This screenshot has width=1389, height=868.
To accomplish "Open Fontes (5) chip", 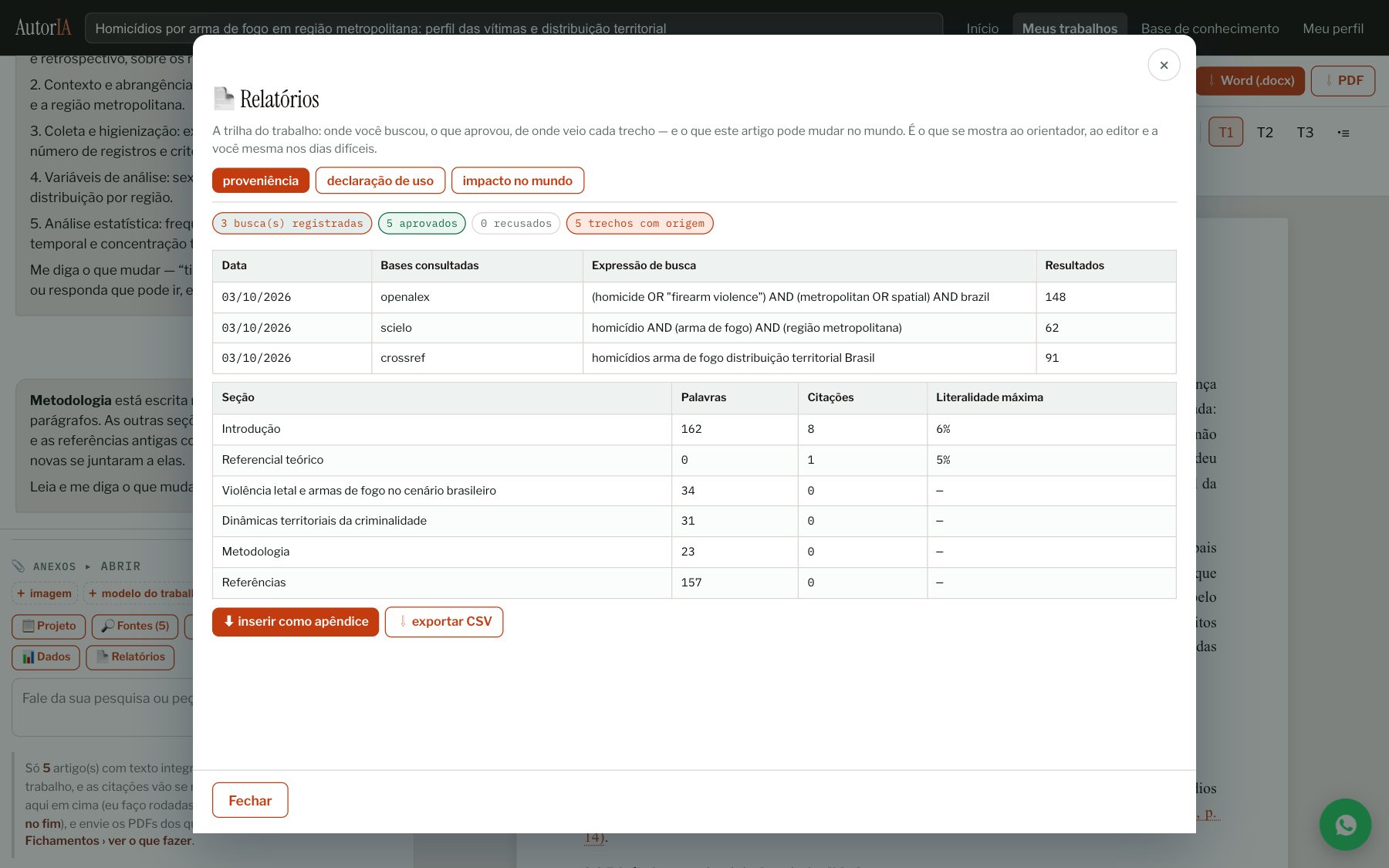I will click(x=135, y=626).
